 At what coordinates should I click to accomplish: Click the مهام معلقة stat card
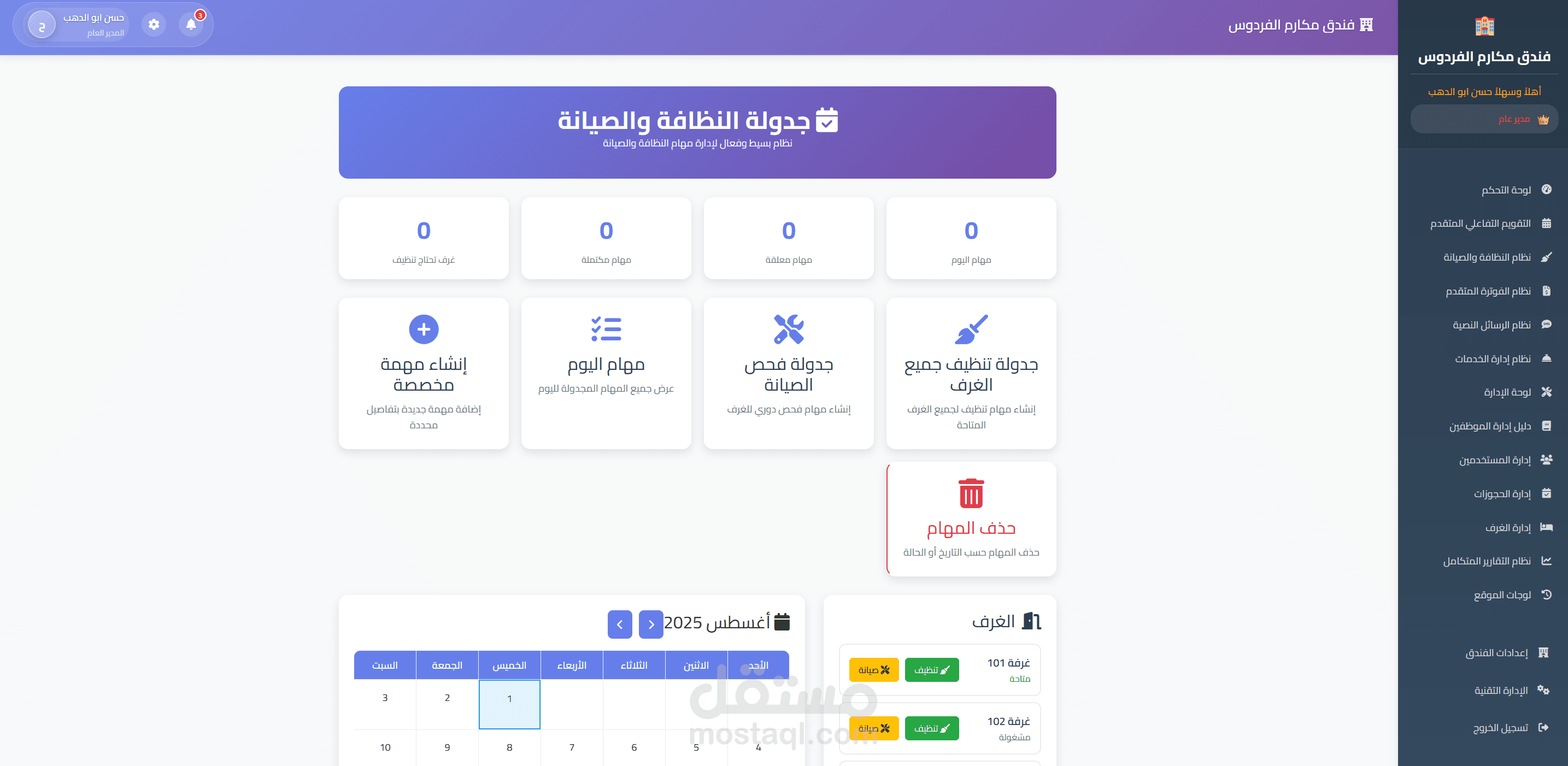788,239
